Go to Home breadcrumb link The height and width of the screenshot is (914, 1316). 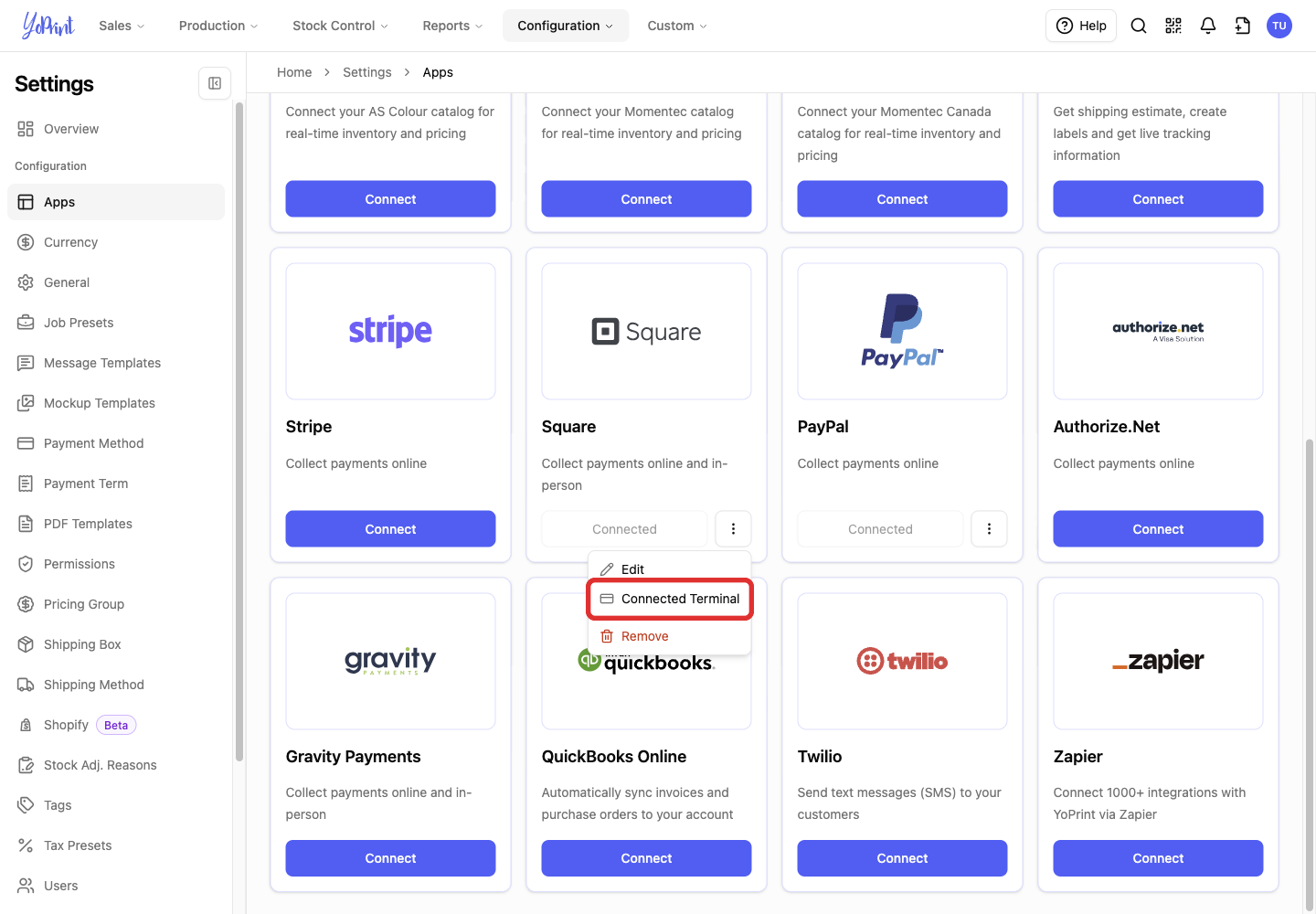coord(294,72)
